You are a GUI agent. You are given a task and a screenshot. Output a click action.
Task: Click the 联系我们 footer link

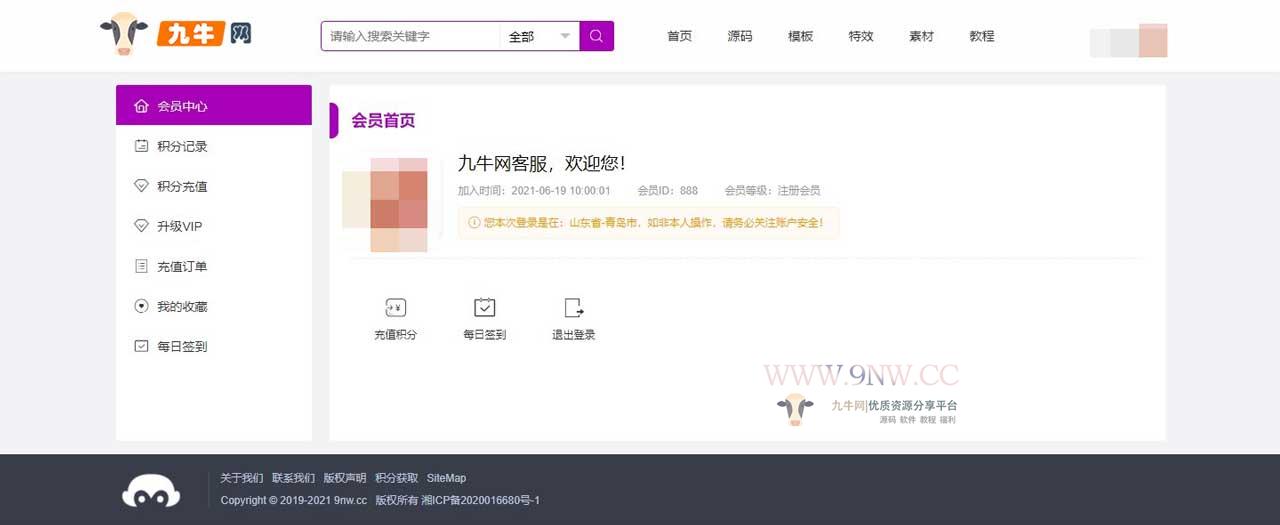pyautogui.click(x=293, y=478)
